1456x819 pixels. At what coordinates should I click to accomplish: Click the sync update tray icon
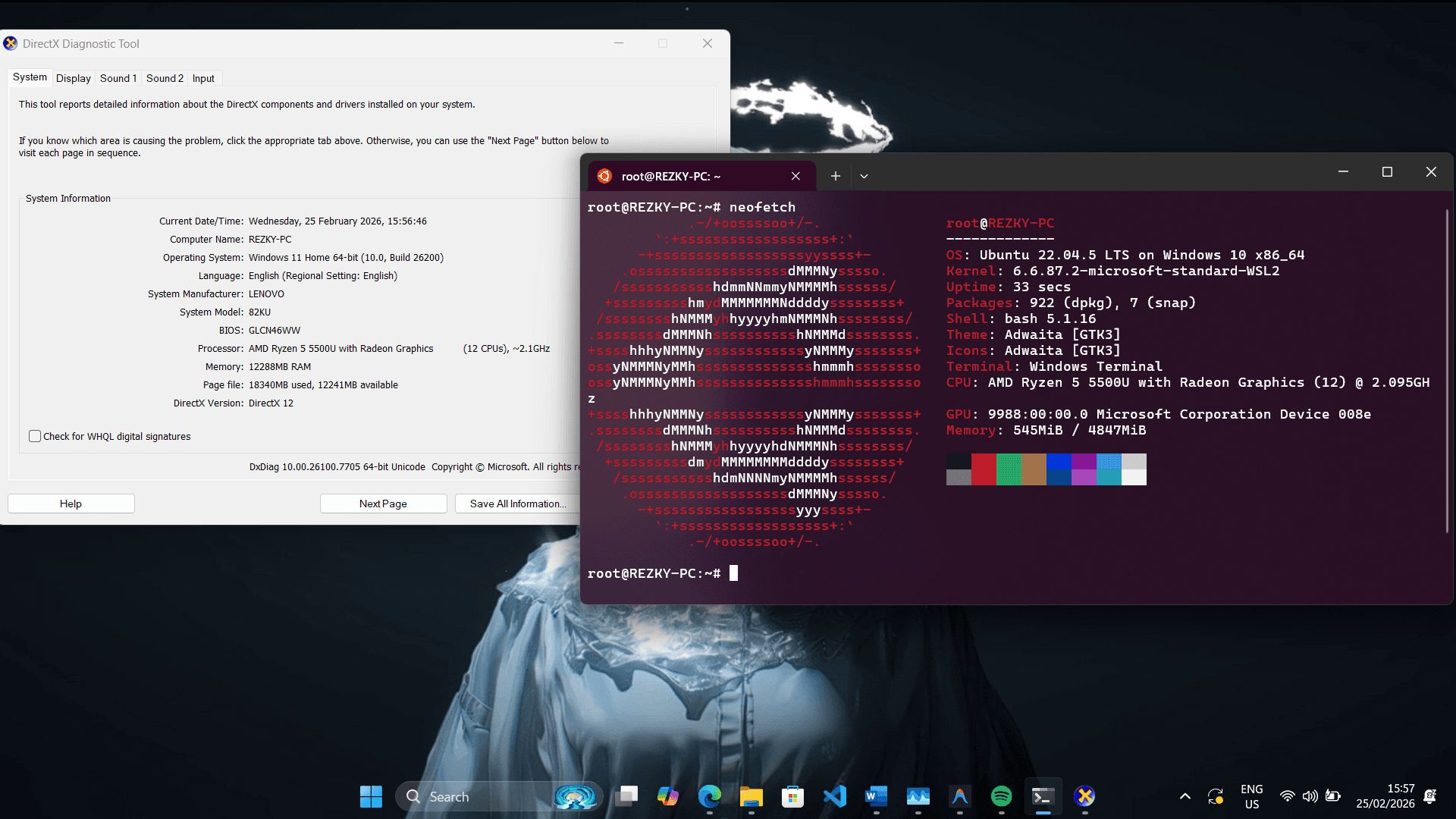point(1216,796)
